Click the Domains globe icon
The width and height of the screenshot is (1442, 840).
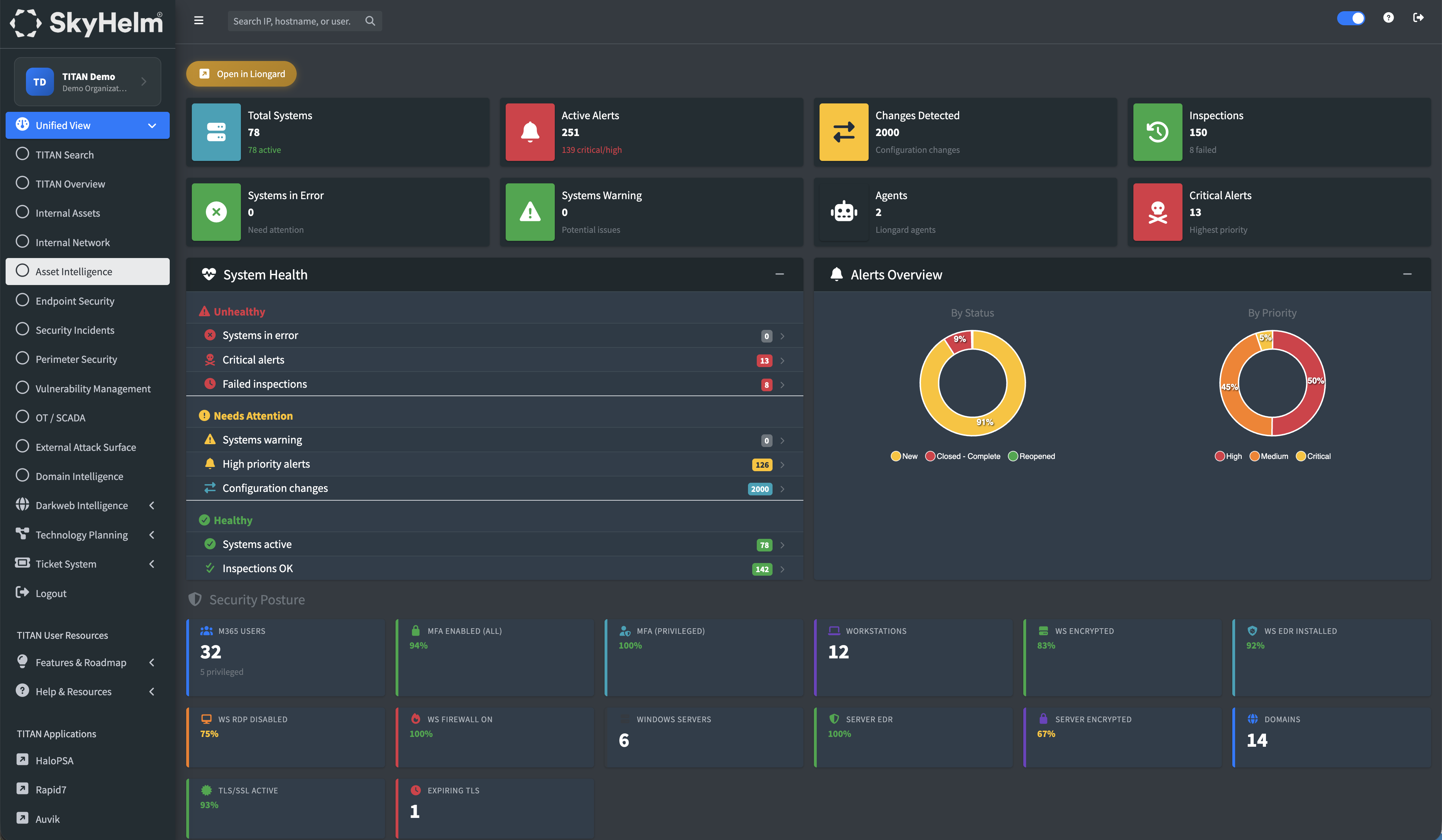(x=1253, y=719)
